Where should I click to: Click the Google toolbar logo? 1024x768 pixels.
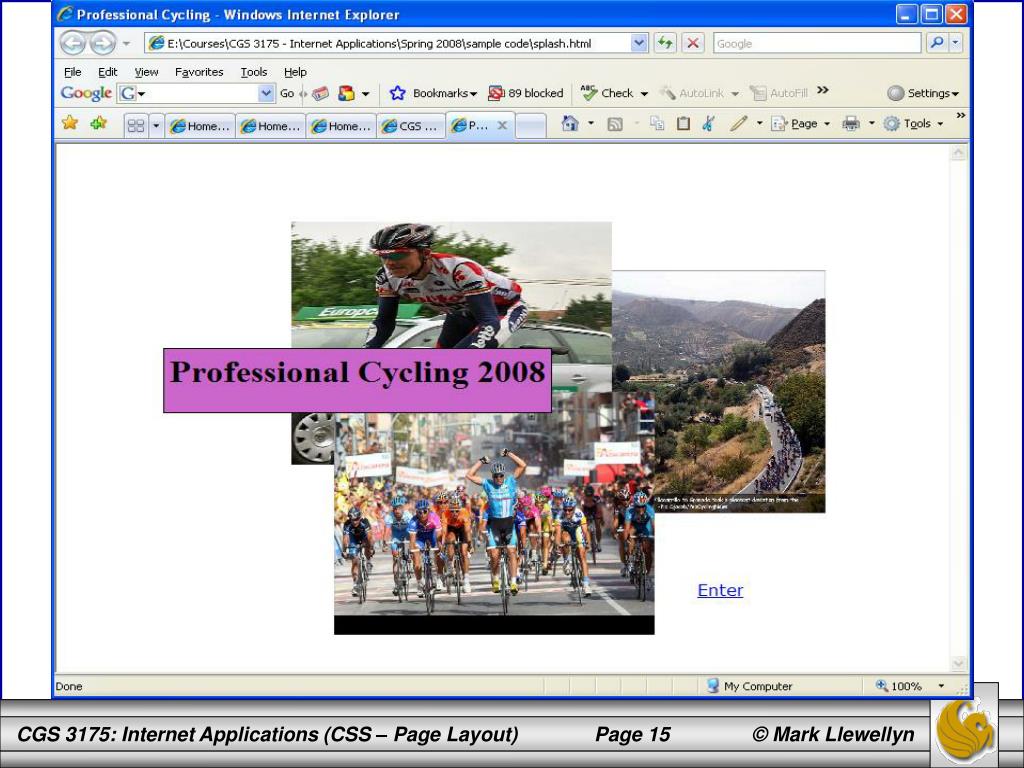point(86,93)
